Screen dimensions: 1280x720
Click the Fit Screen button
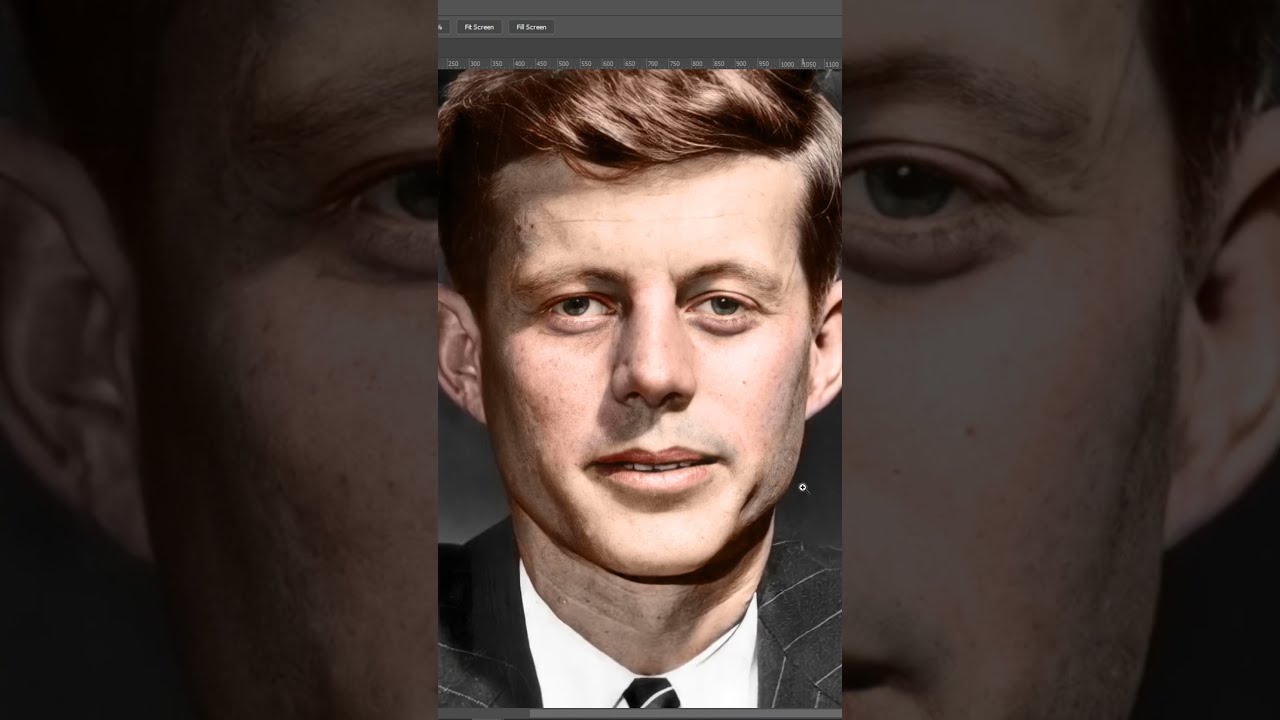[x=478, y=27]
